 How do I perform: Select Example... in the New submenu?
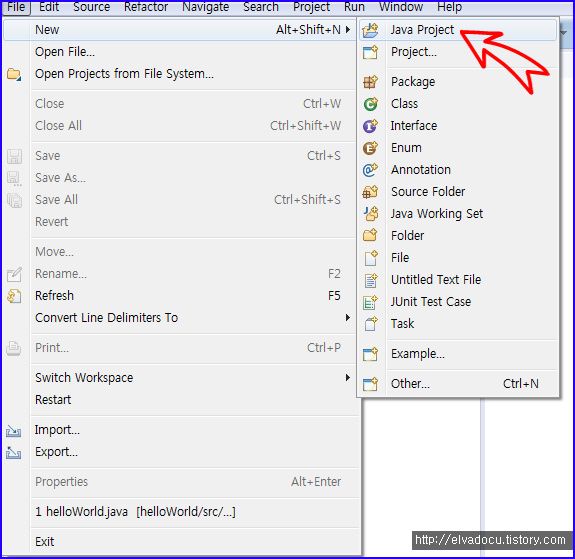pos(458,354)
